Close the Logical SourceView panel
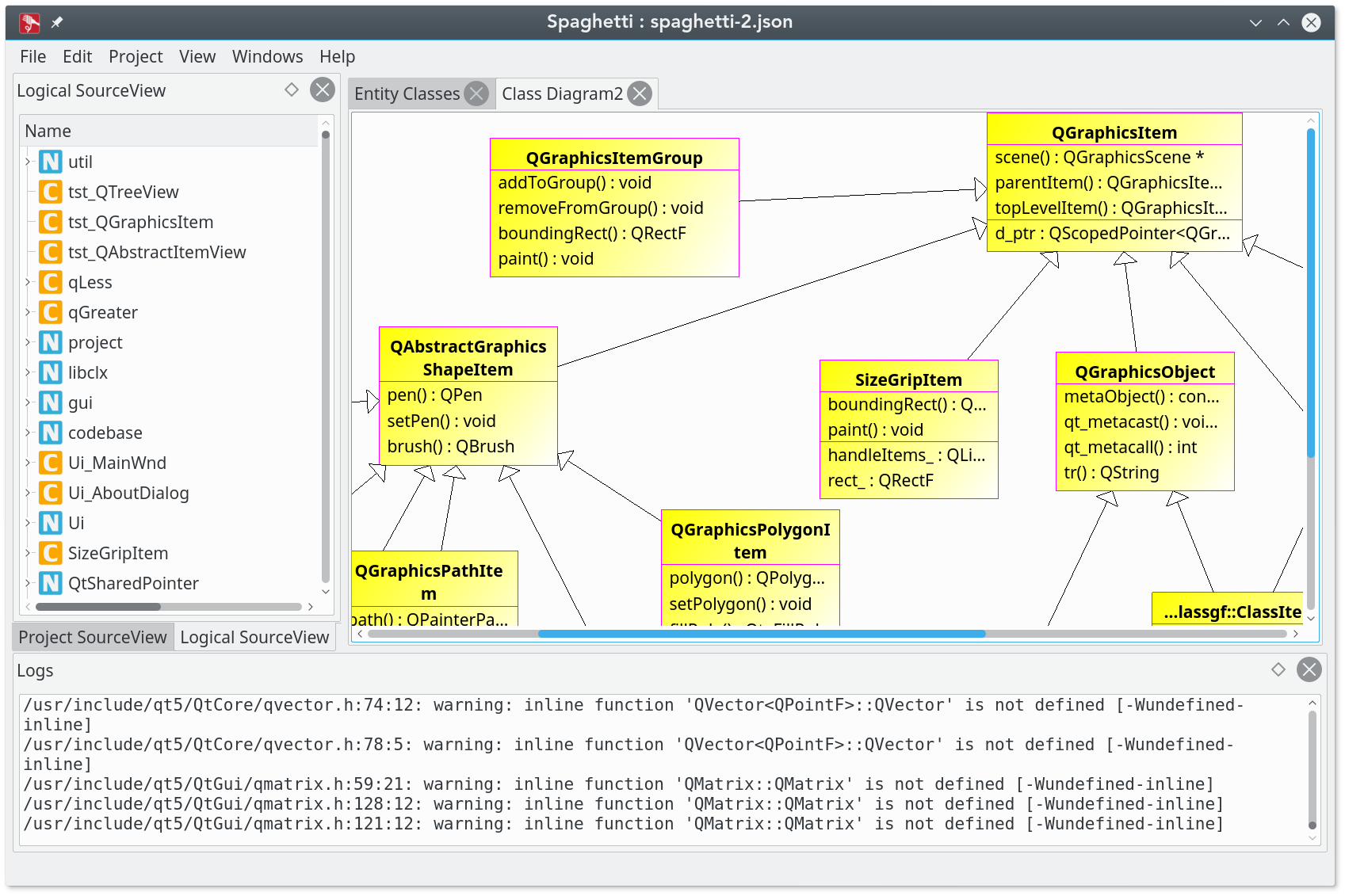Viewport: 1345px width, 896px height. point(322,90)
